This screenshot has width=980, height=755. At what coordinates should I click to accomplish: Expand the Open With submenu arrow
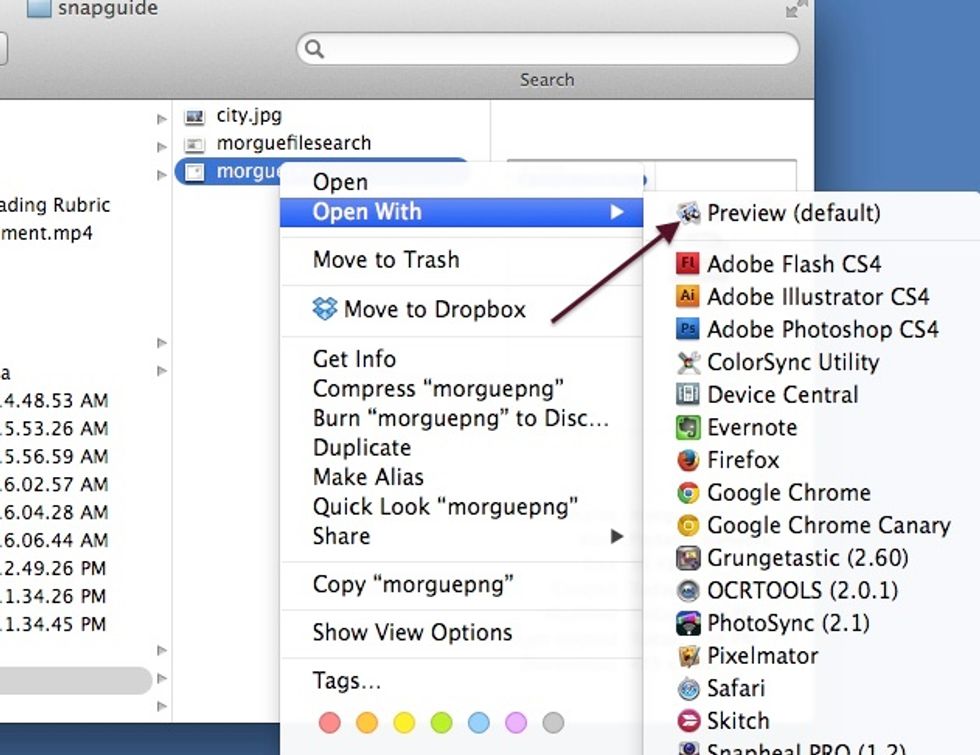click(617, 212)
